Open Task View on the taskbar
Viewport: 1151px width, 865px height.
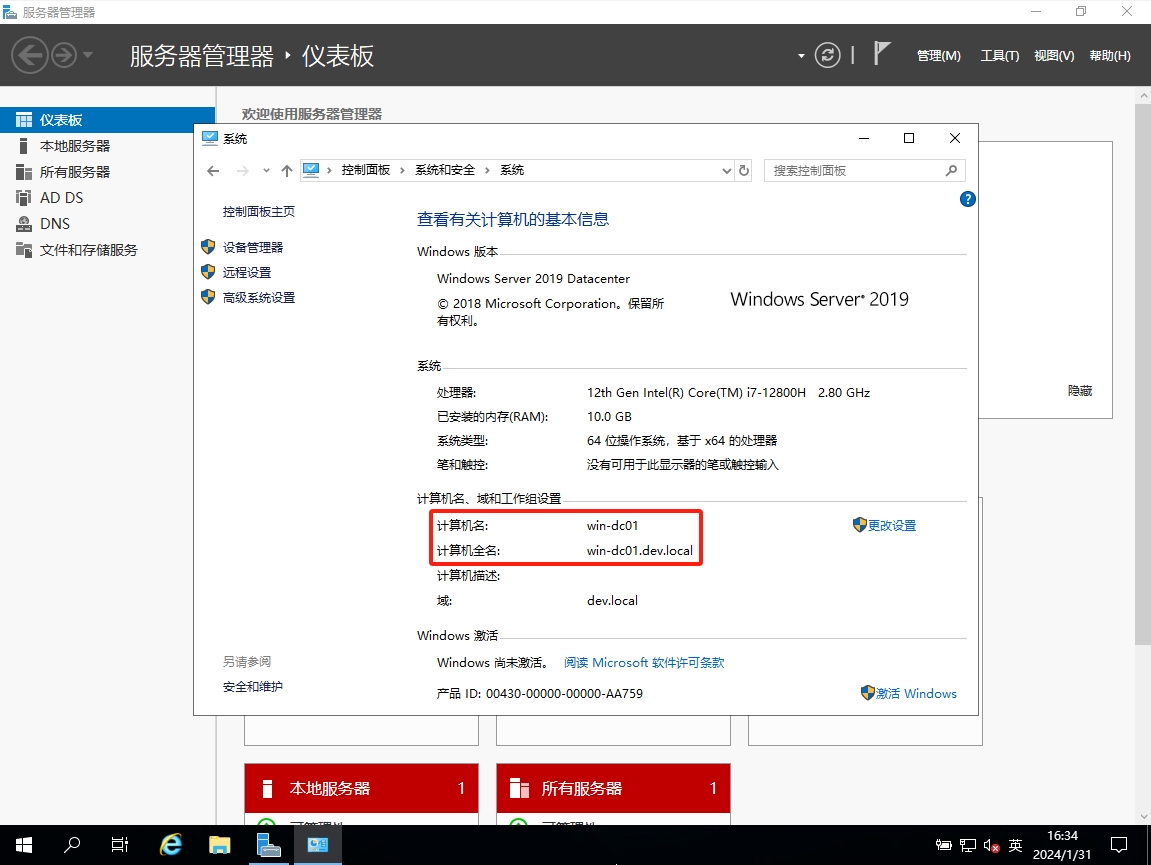coord(120,845)
